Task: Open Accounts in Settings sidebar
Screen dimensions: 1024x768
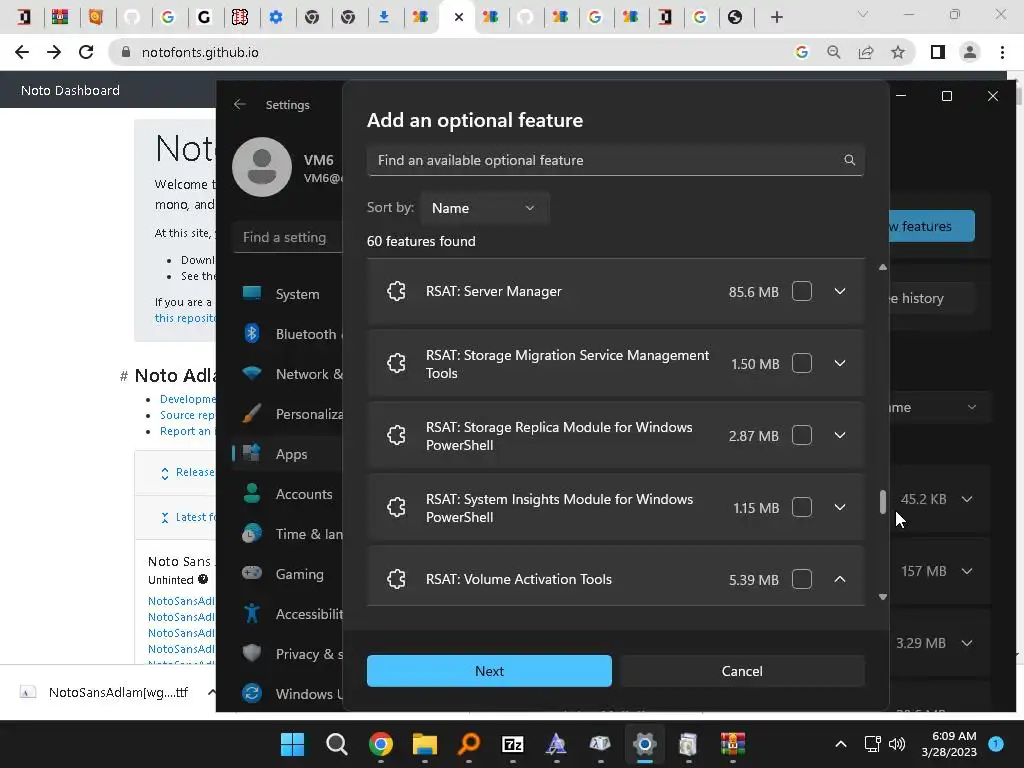Action: 287,494
